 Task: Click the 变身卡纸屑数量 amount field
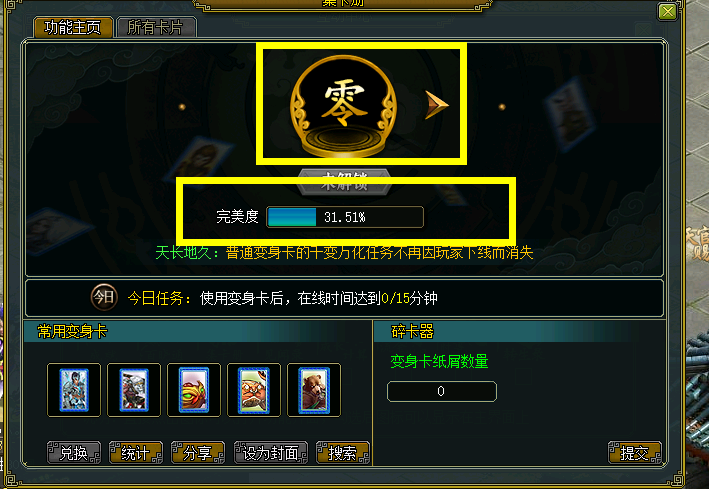(442, 391)
